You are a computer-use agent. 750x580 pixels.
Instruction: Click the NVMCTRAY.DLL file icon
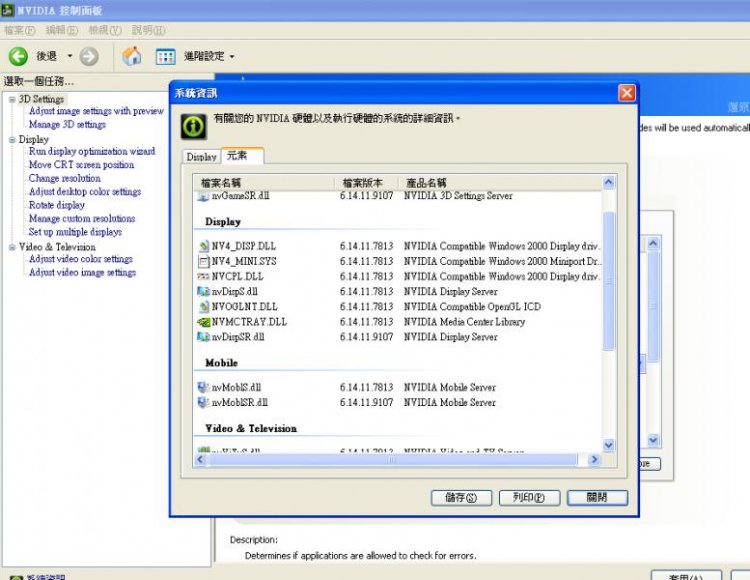point(204,322)
